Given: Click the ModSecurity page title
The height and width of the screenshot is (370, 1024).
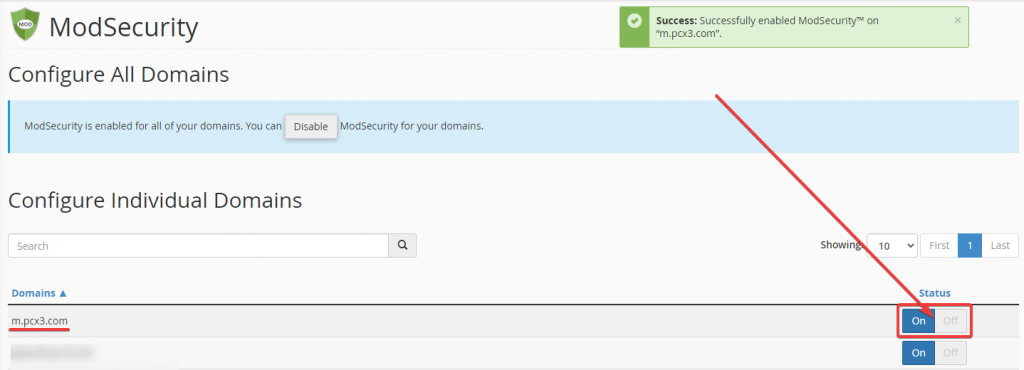Looking at the screenshot, I should click(123, 27).
